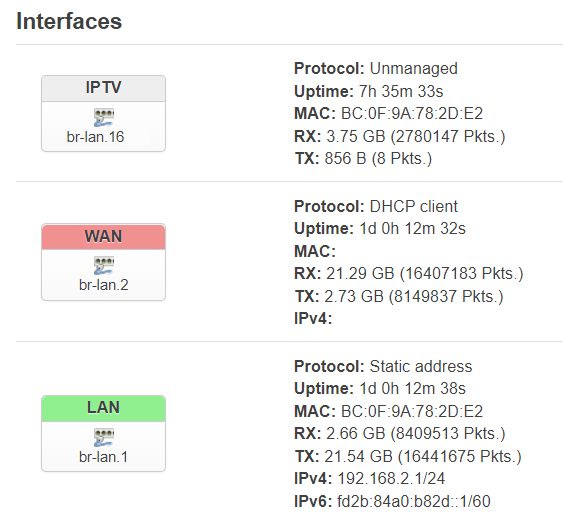
Task: Click IPTV MAC address BC:0F:9A:78:2D:E2
Action: 411,113
